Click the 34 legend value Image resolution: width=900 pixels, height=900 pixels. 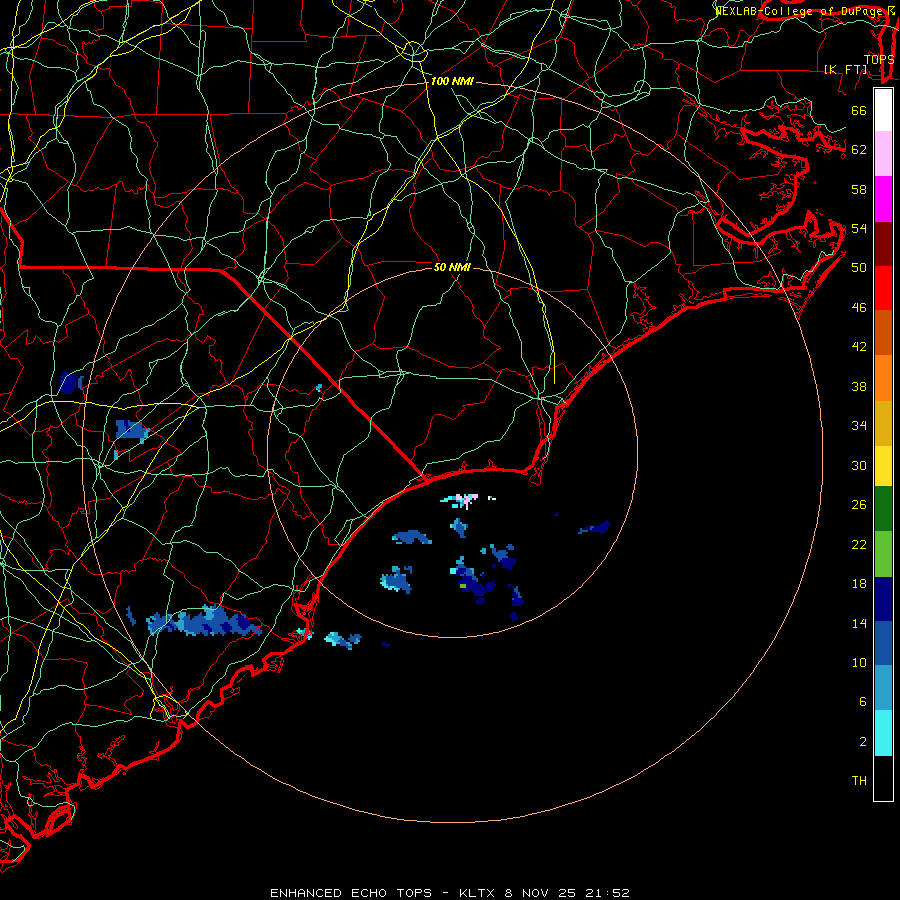(x=859, y=425)
